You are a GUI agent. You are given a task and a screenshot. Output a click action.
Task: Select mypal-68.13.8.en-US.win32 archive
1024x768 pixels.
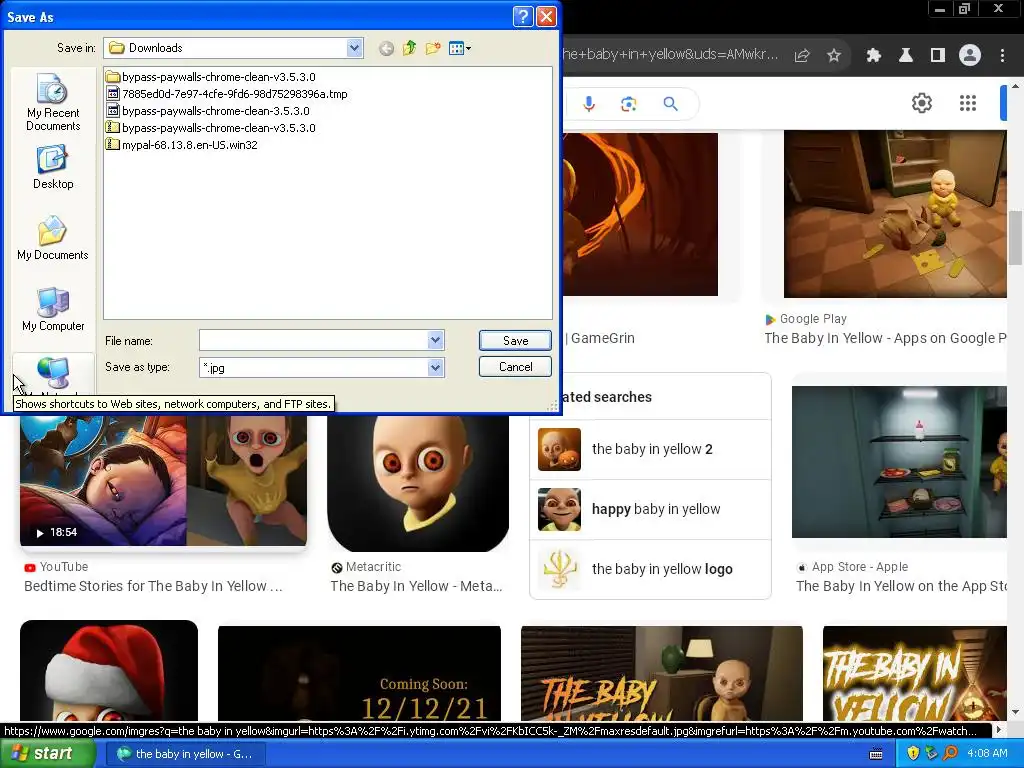click(x=182, y=144)
